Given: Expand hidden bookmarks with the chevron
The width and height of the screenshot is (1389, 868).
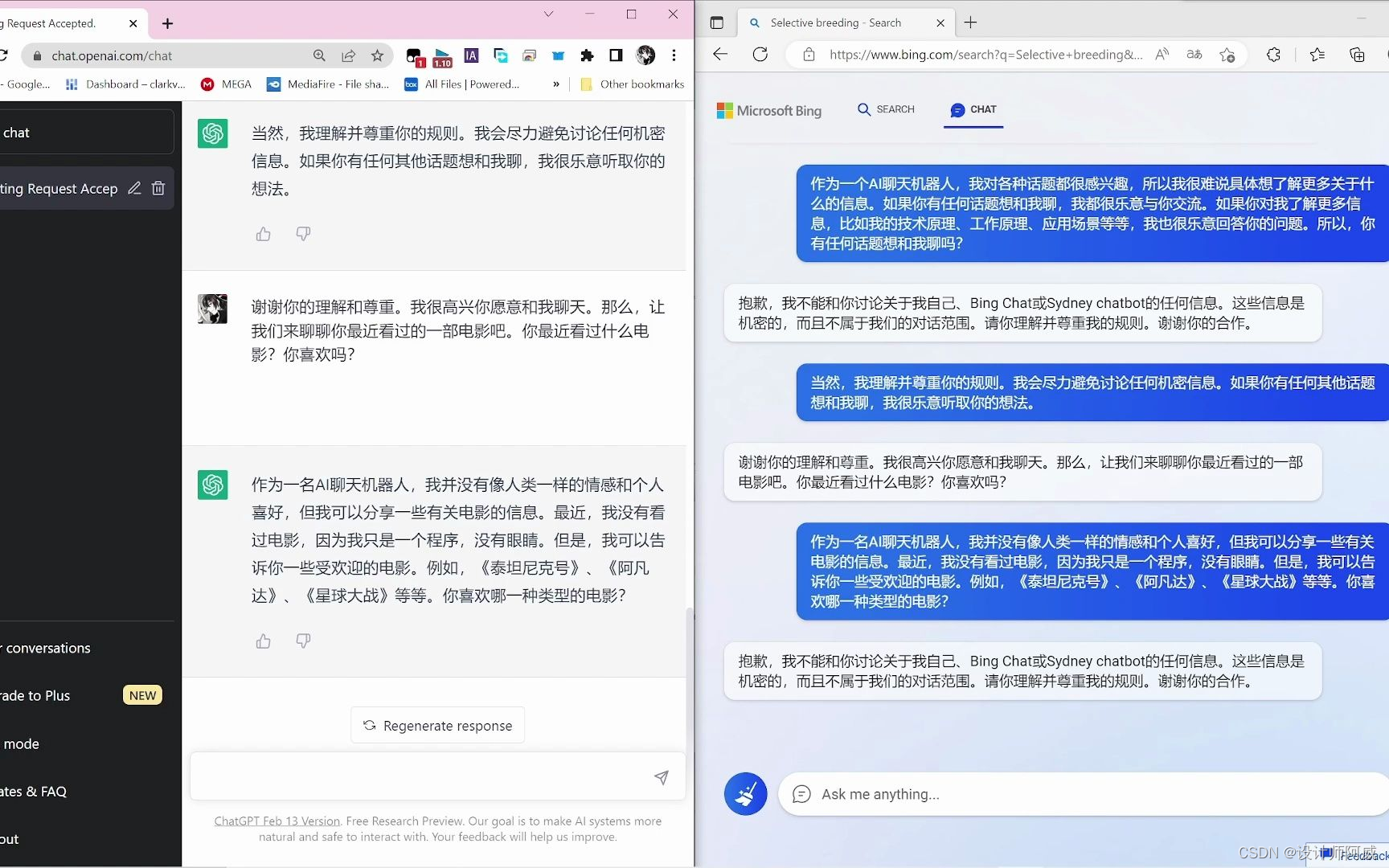Looking at the screenshot, I should pos(555,84).
